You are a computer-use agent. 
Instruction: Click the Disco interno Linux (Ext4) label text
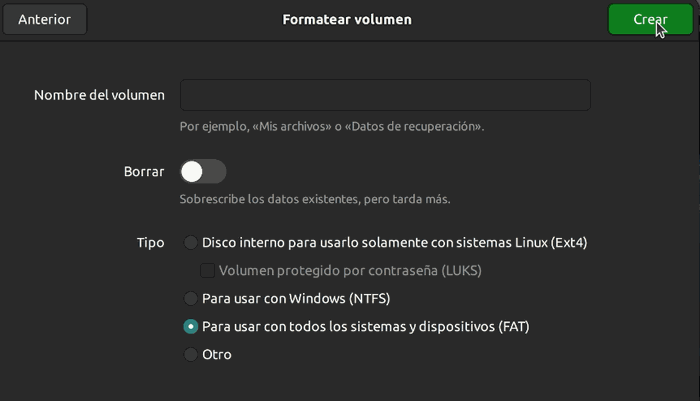tap(394, 242)
